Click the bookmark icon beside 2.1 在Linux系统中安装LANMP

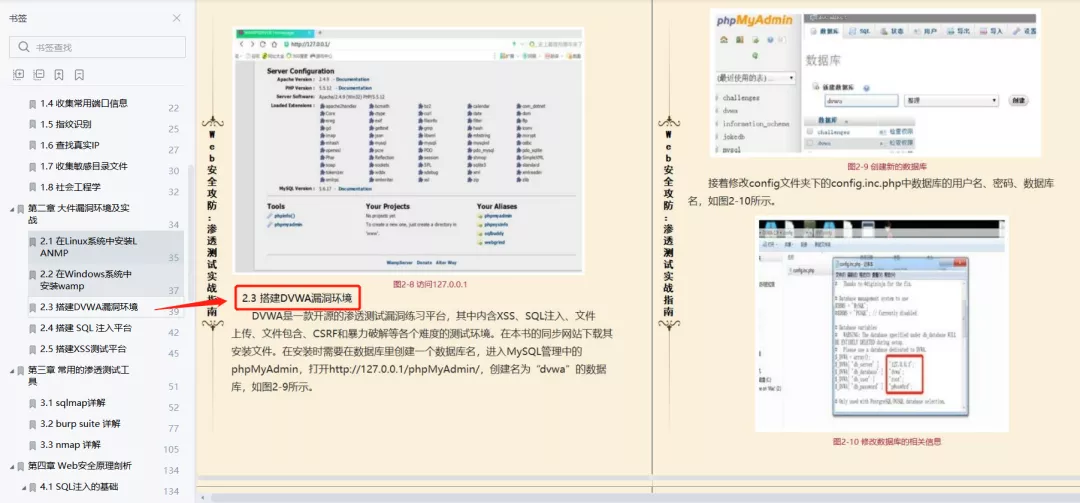(32, 242)
